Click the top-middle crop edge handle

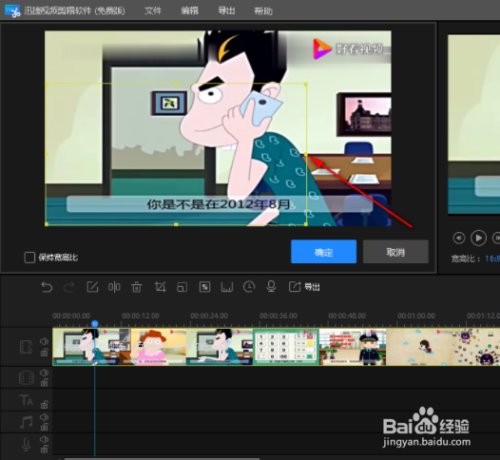[x=176, y=84]
